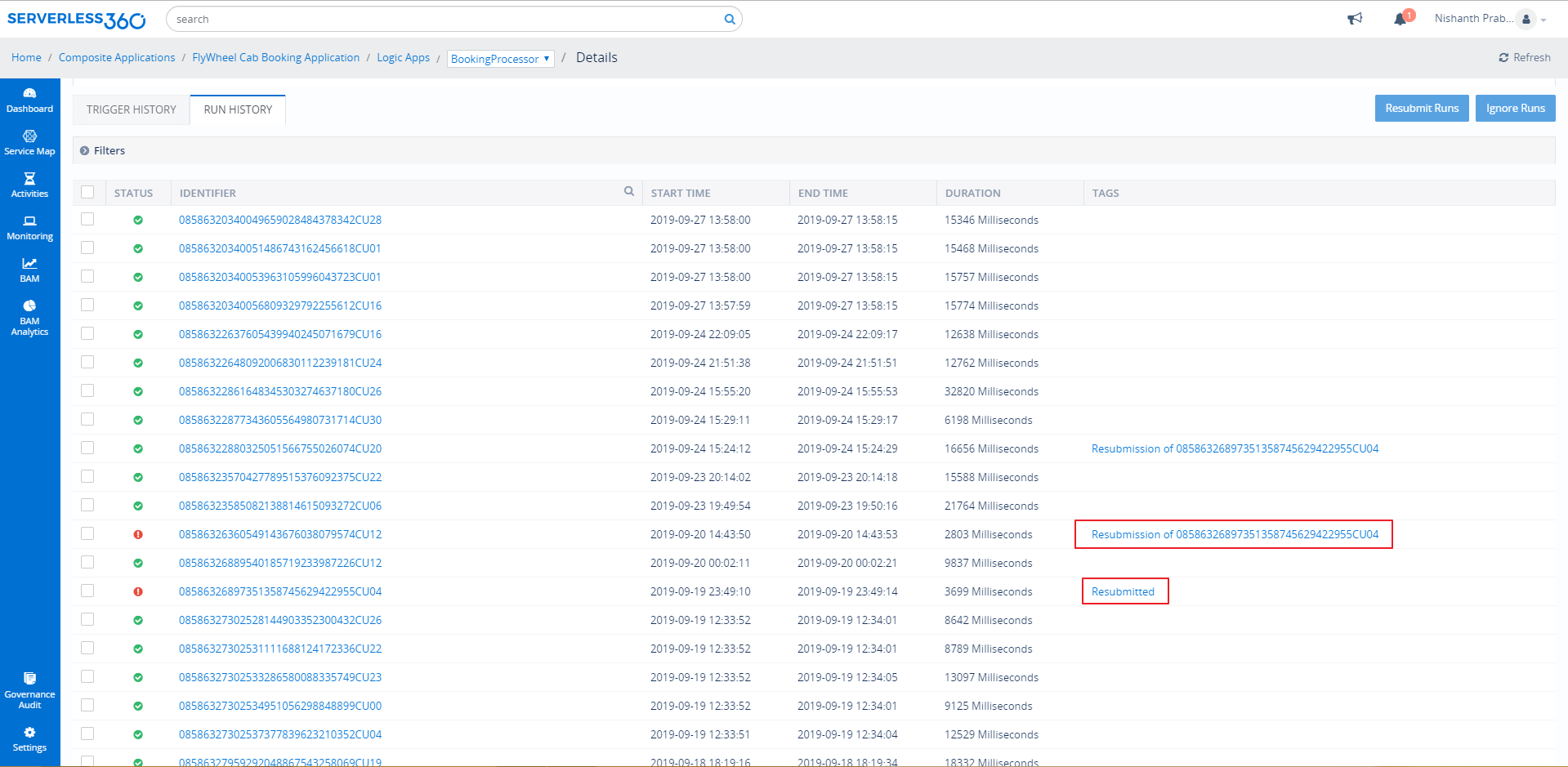Check the row for run ending 074CU20
Screen dimensions: 1568x767
[87, 448]
